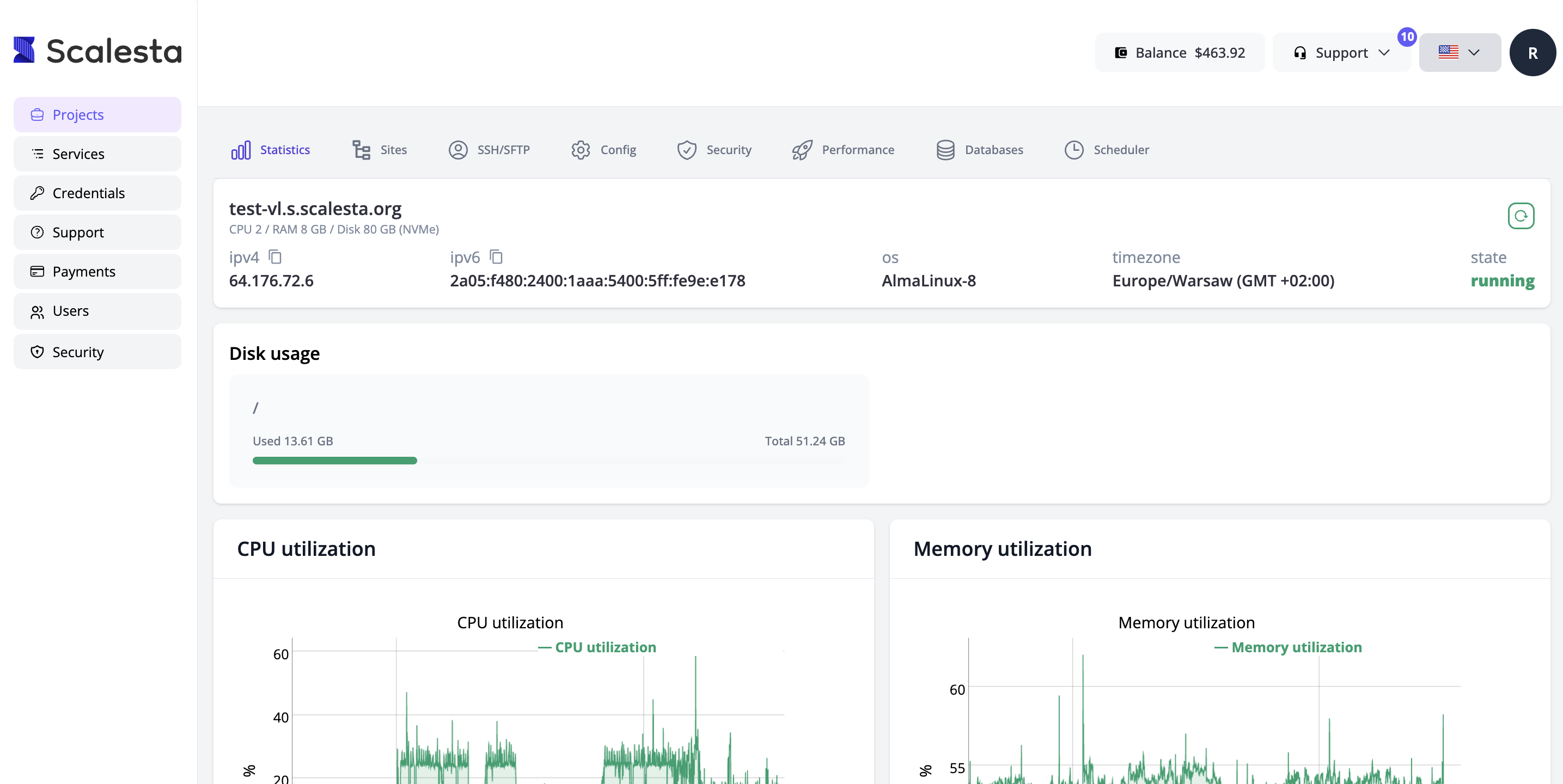The width and height of the screenshot is (1563, 784).
Task: Click the Balance $463.92 button
Action: 1180,53
